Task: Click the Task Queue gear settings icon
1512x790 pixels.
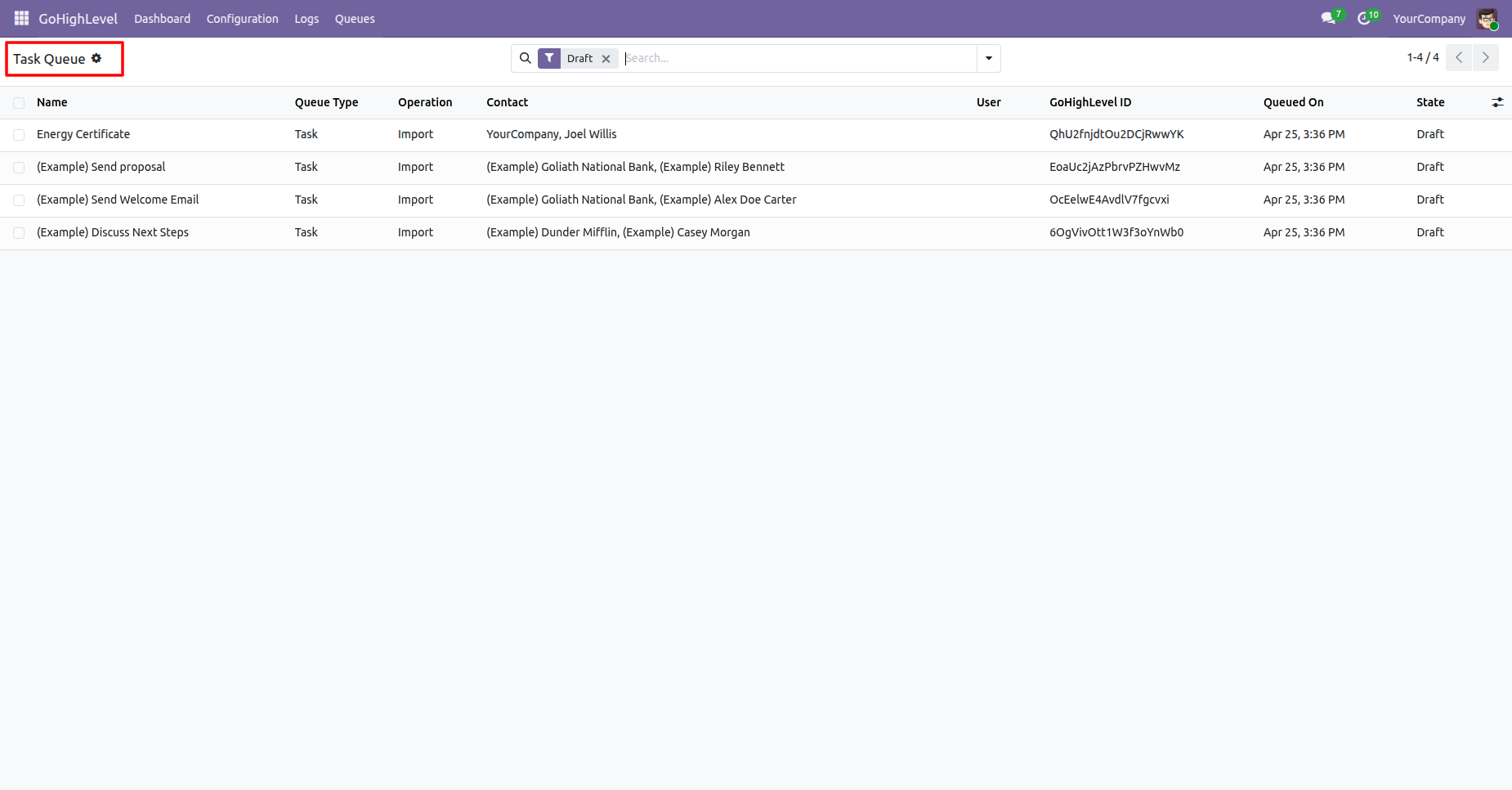Action: 96,58
